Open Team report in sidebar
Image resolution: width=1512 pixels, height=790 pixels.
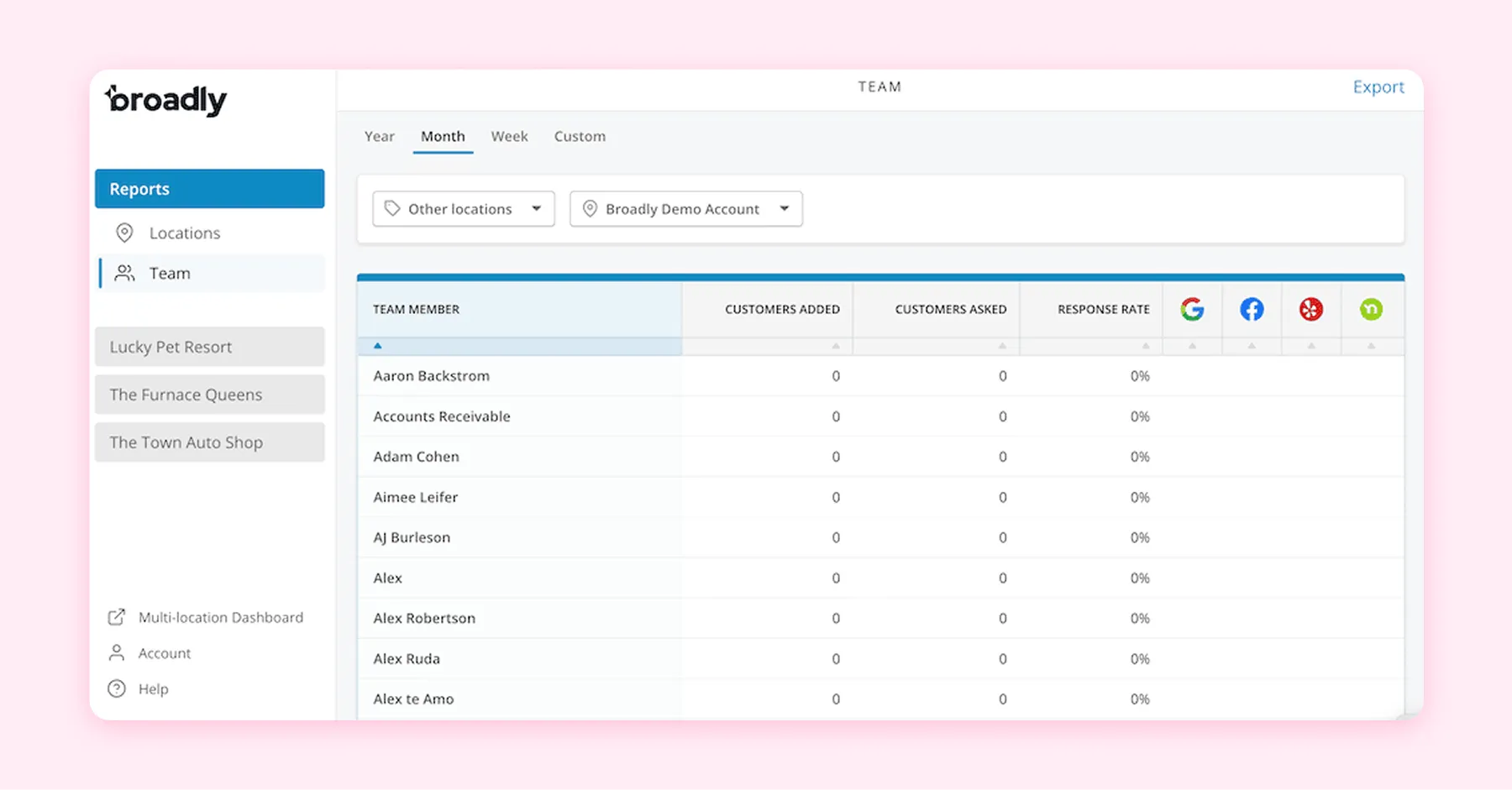click(210, 274)
